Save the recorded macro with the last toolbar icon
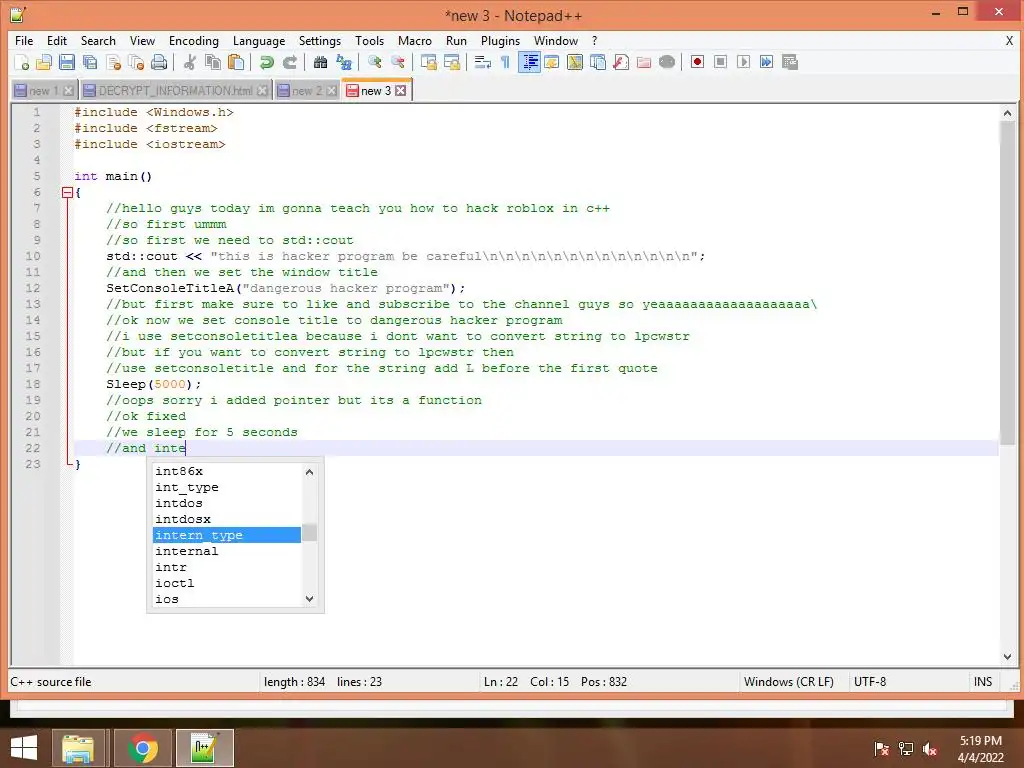Screen dimensions: 1024x768 tap(790, 62)
